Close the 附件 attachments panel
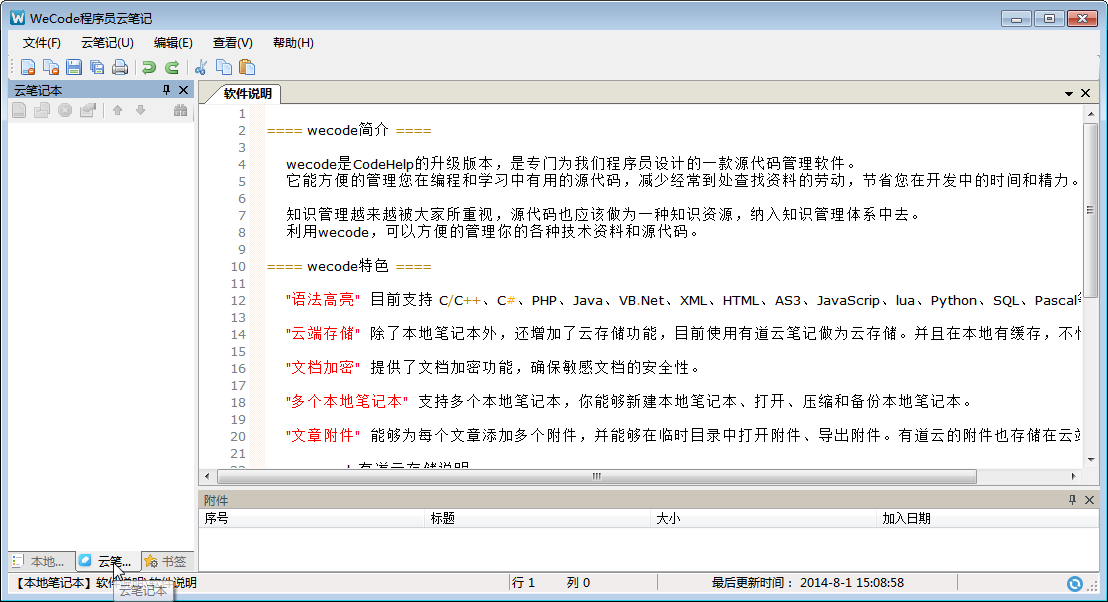 tap(1090, 500)
